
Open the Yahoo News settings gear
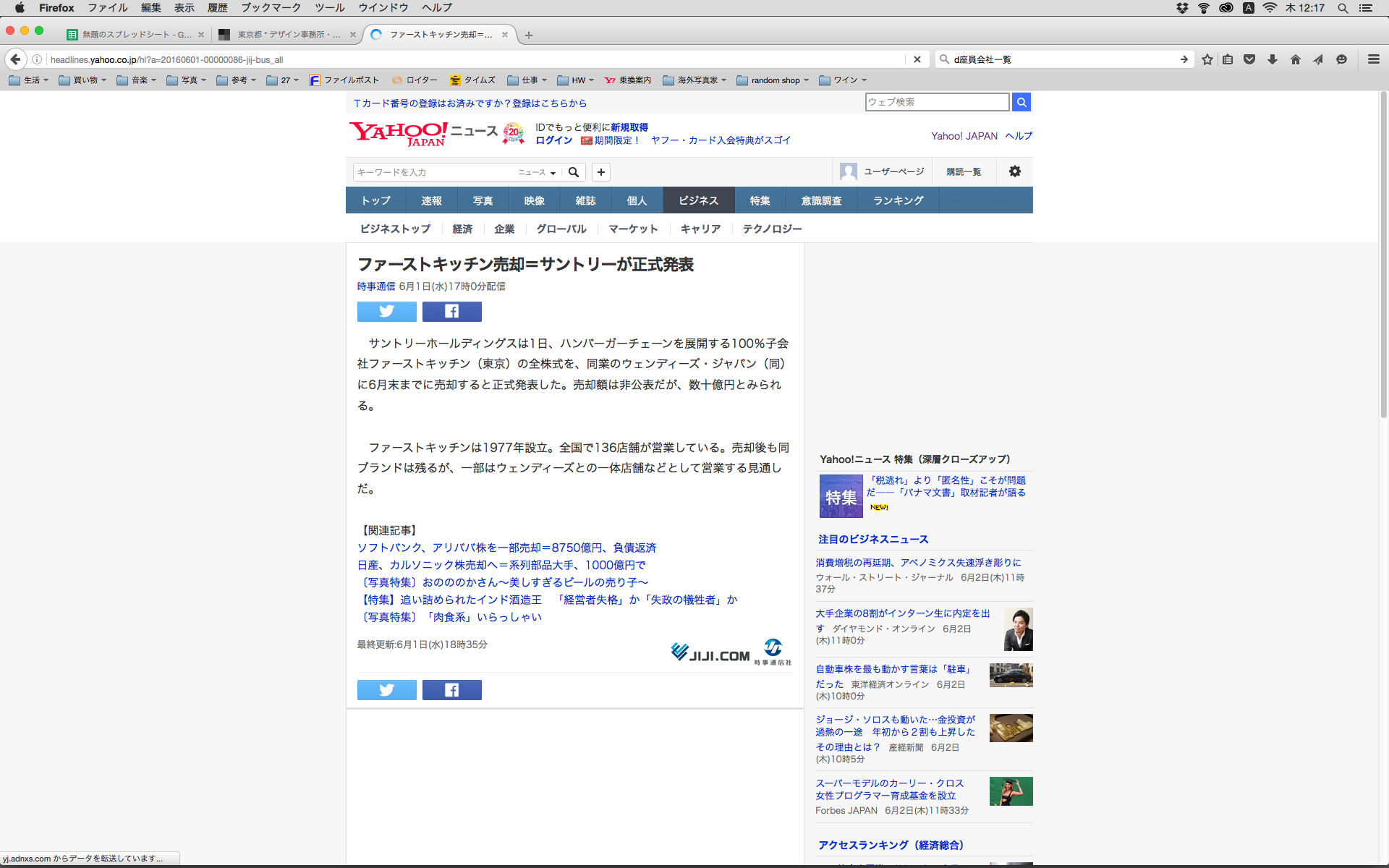point(1014,171)
